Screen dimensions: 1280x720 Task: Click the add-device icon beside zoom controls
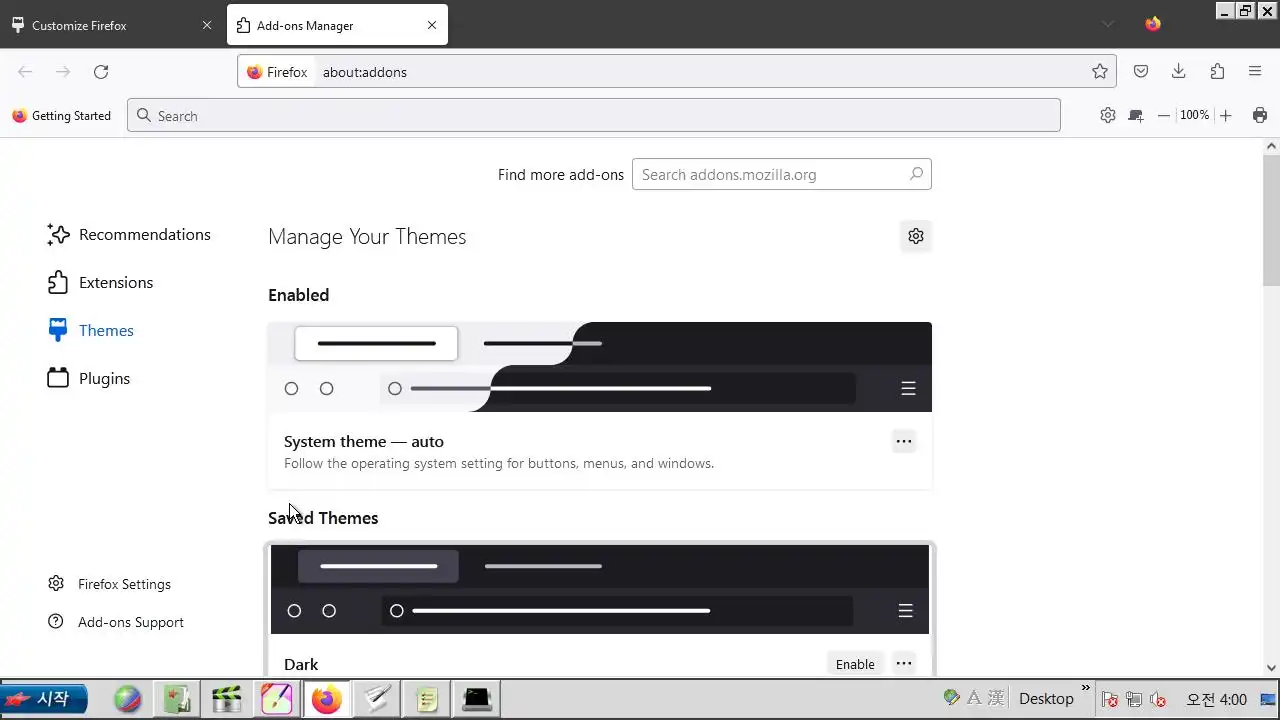click(x=1136, y=115)
